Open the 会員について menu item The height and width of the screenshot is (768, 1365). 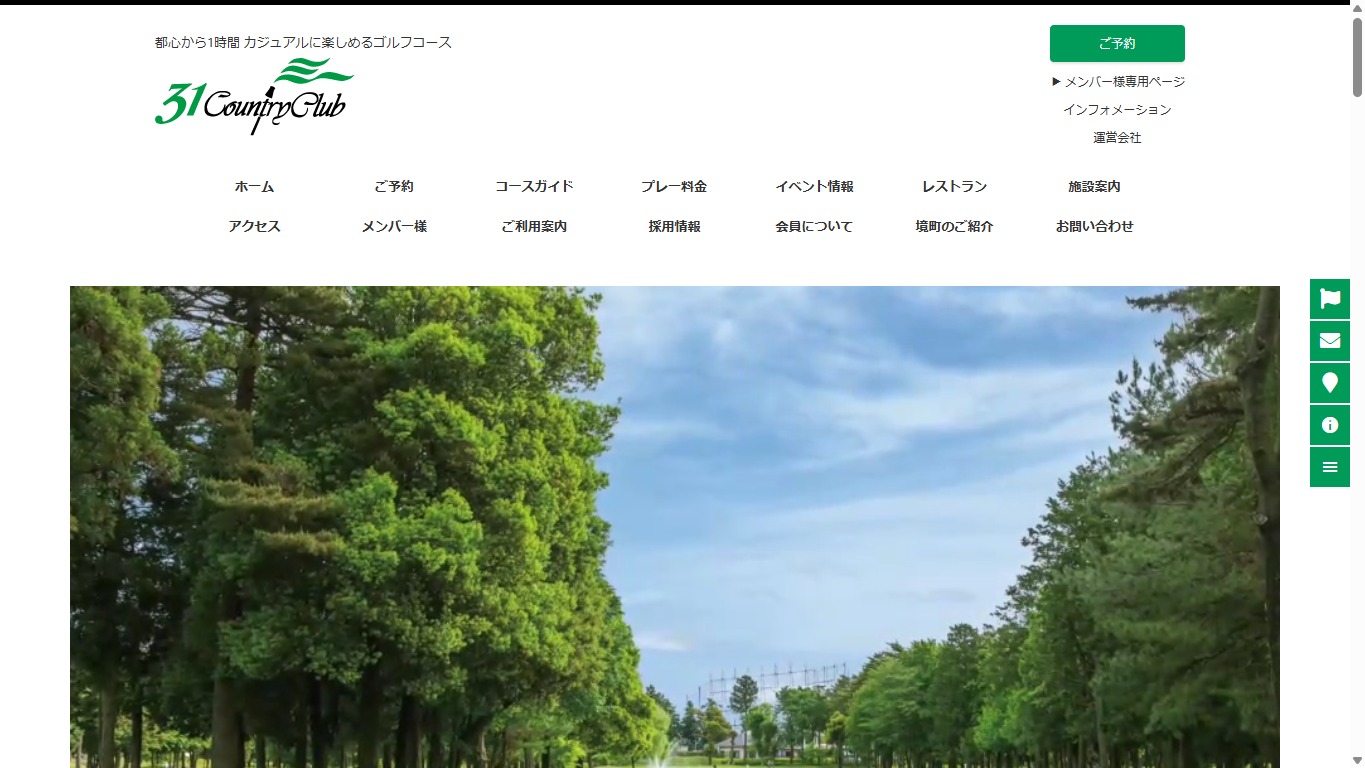pyautogui.click(x=814, y=227)
